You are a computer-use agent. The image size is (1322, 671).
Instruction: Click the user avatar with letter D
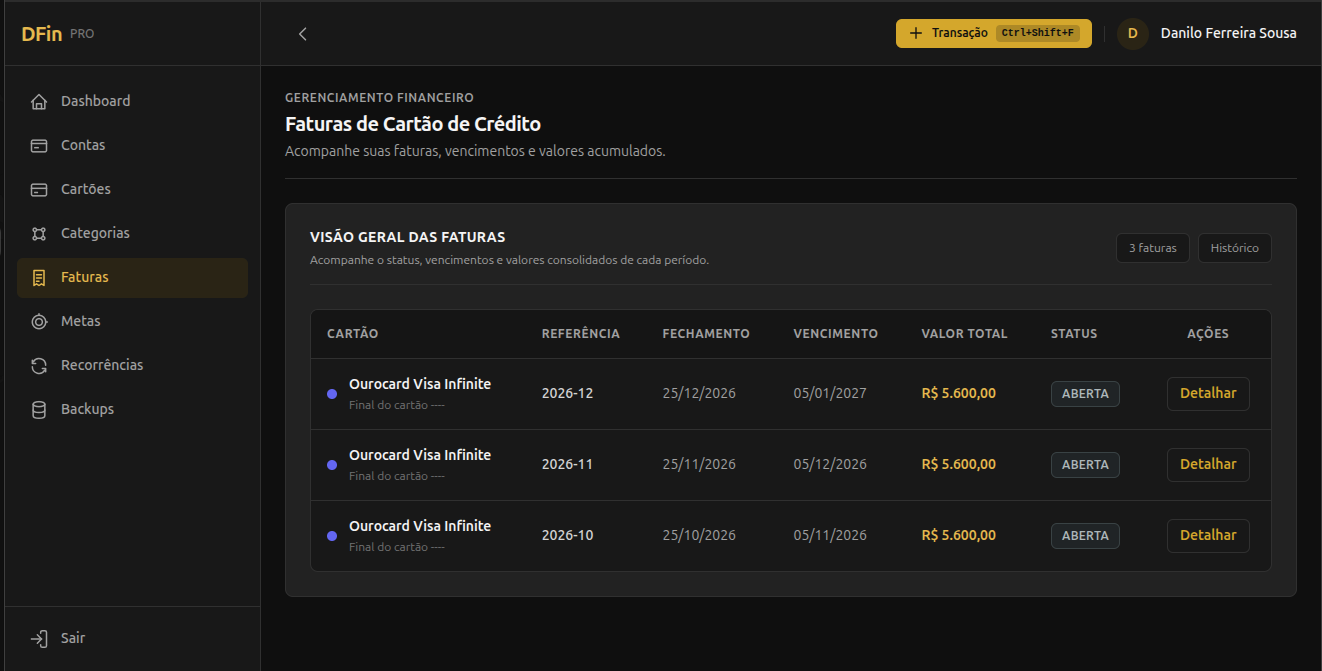click(x=1133, y=33)
